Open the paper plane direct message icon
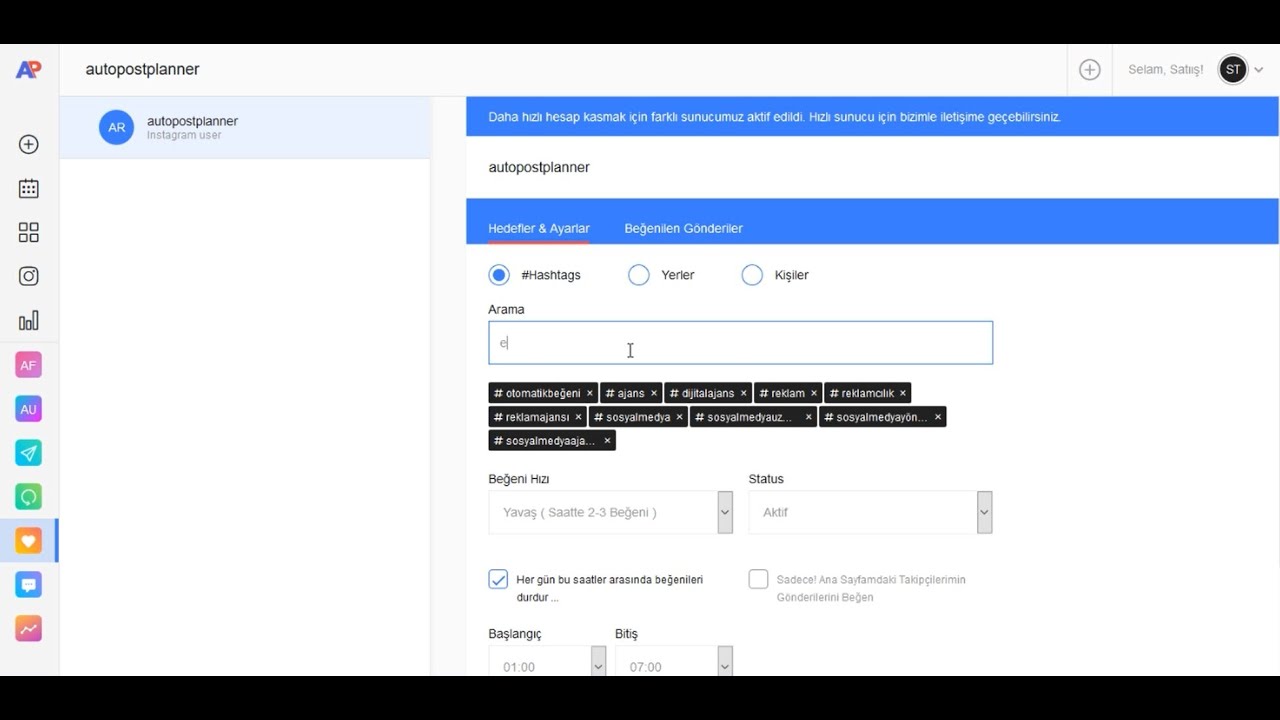The image size is (1280, 720). 28,453
